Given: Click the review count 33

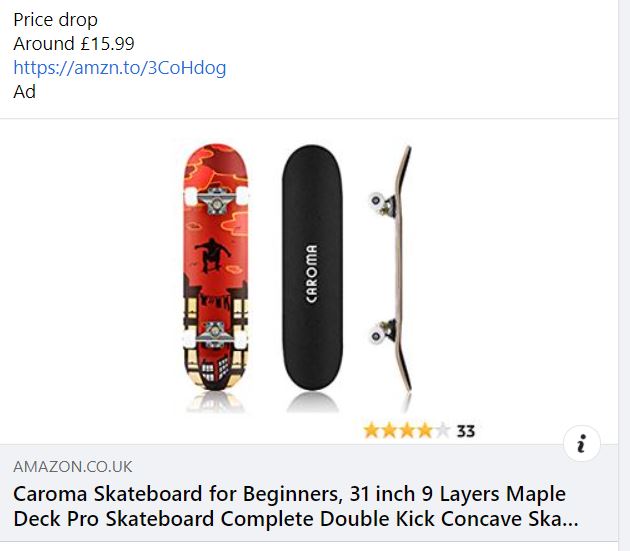Looking at the screenshot, I should click(x=466, y=431).
